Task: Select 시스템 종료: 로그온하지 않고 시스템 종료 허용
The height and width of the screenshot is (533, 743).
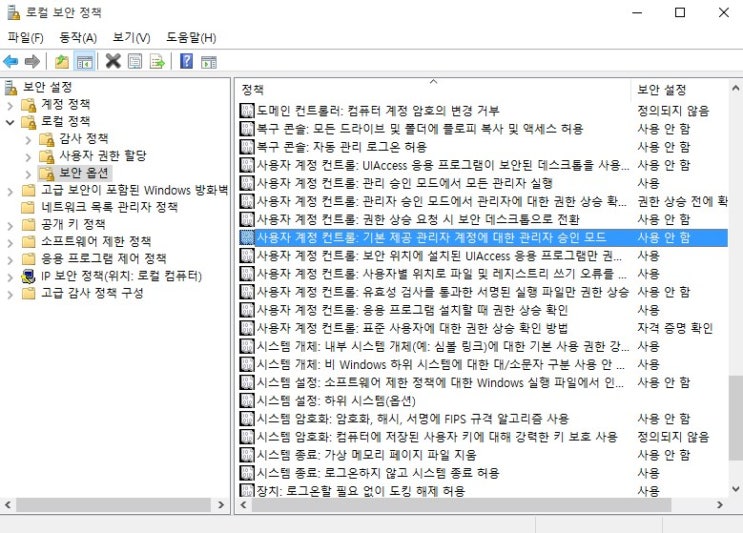Action: [483, 473]
